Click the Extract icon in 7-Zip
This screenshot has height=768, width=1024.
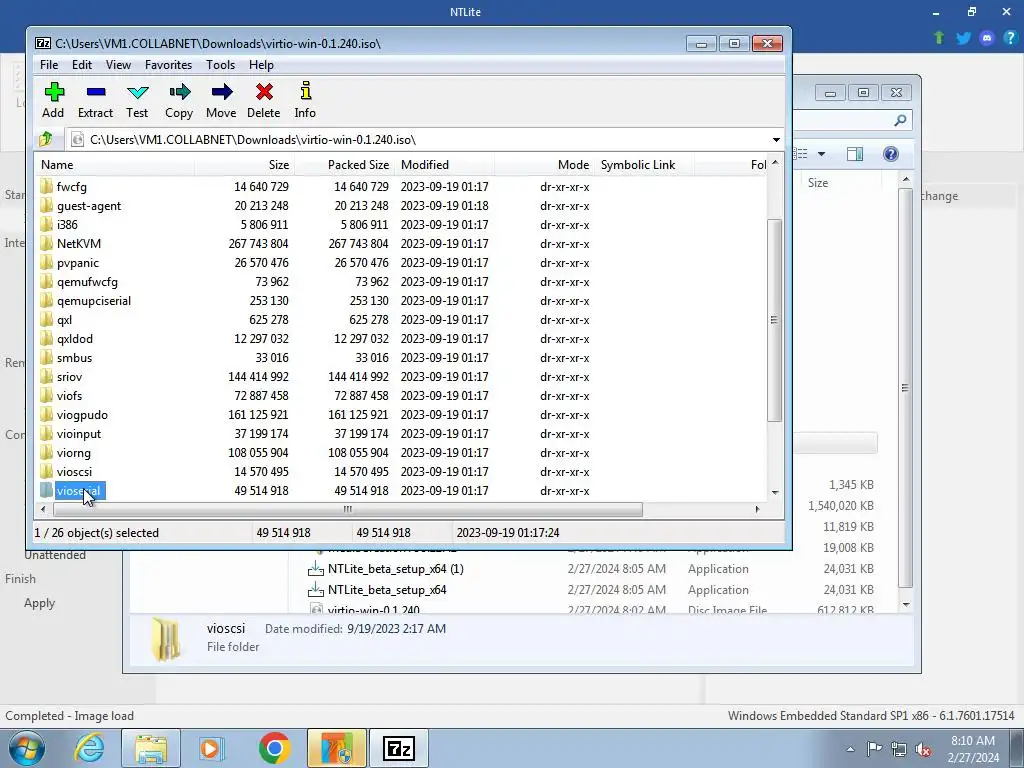coord(95,100)
